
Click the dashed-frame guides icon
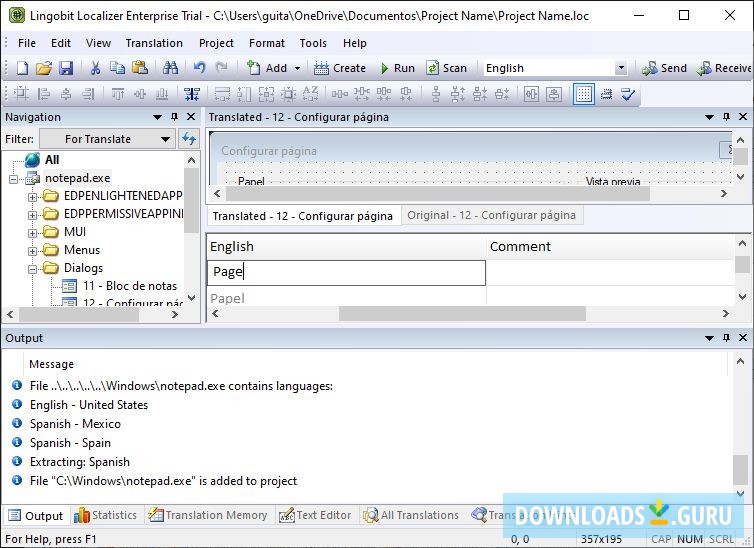tap(606, 94)
